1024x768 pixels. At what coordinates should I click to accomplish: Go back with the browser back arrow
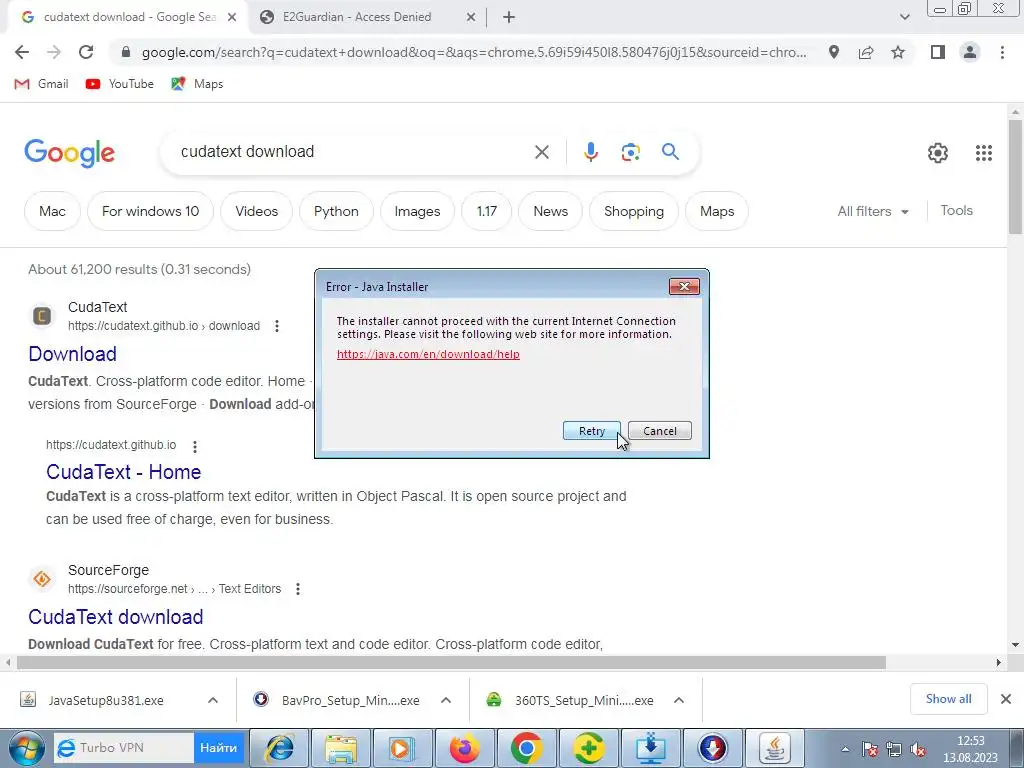pos(22,52)
